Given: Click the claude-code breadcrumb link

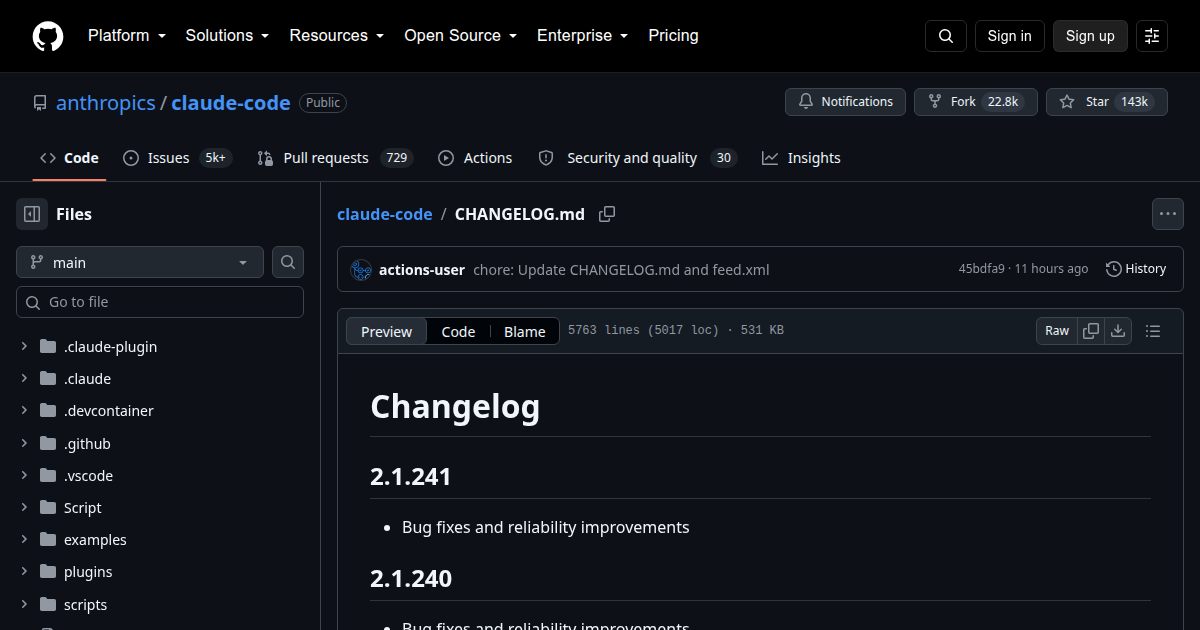Looking at the screenshot, I should [x=385, y=214].
